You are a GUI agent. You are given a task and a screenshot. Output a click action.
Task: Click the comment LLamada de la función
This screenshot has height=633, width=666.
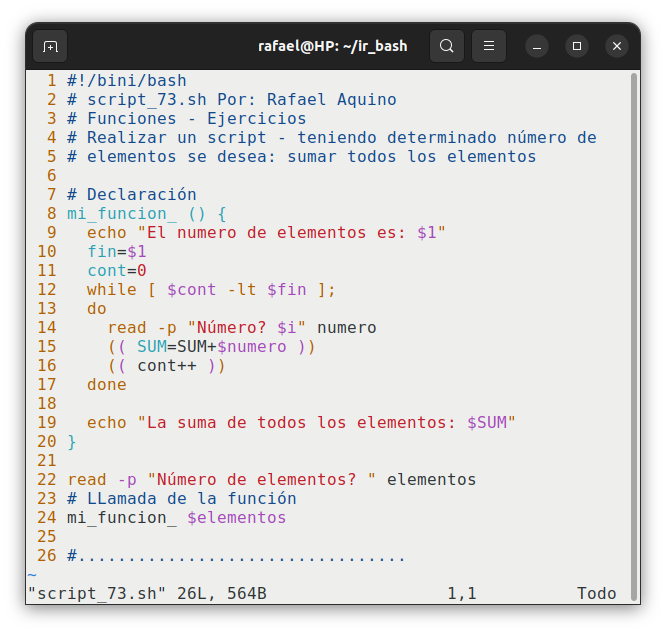click(x=182, y=499)
